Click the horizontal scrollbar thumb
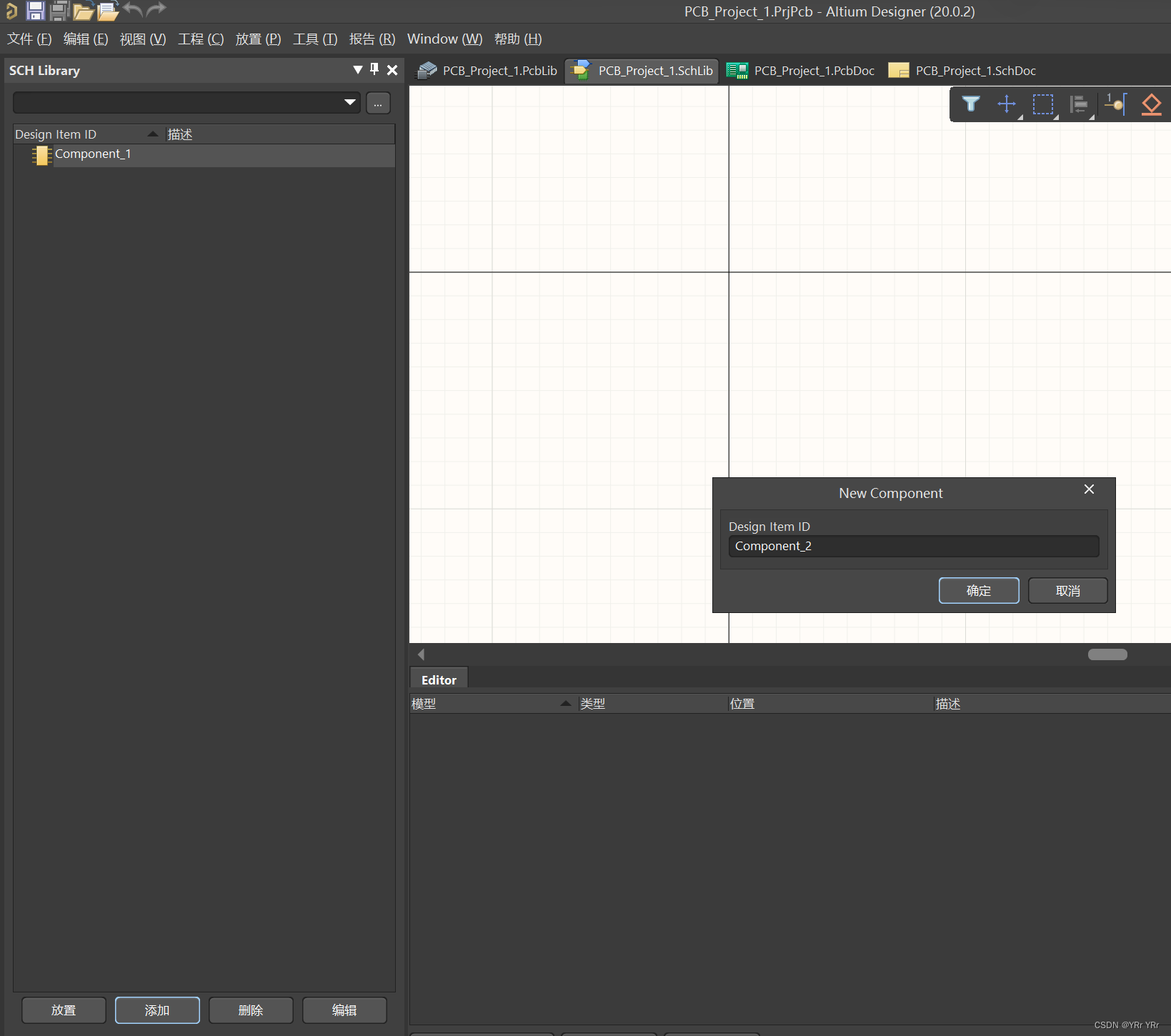Image resolution: width=1171 pixels, height=1036 pixels. coord(1107,654)
